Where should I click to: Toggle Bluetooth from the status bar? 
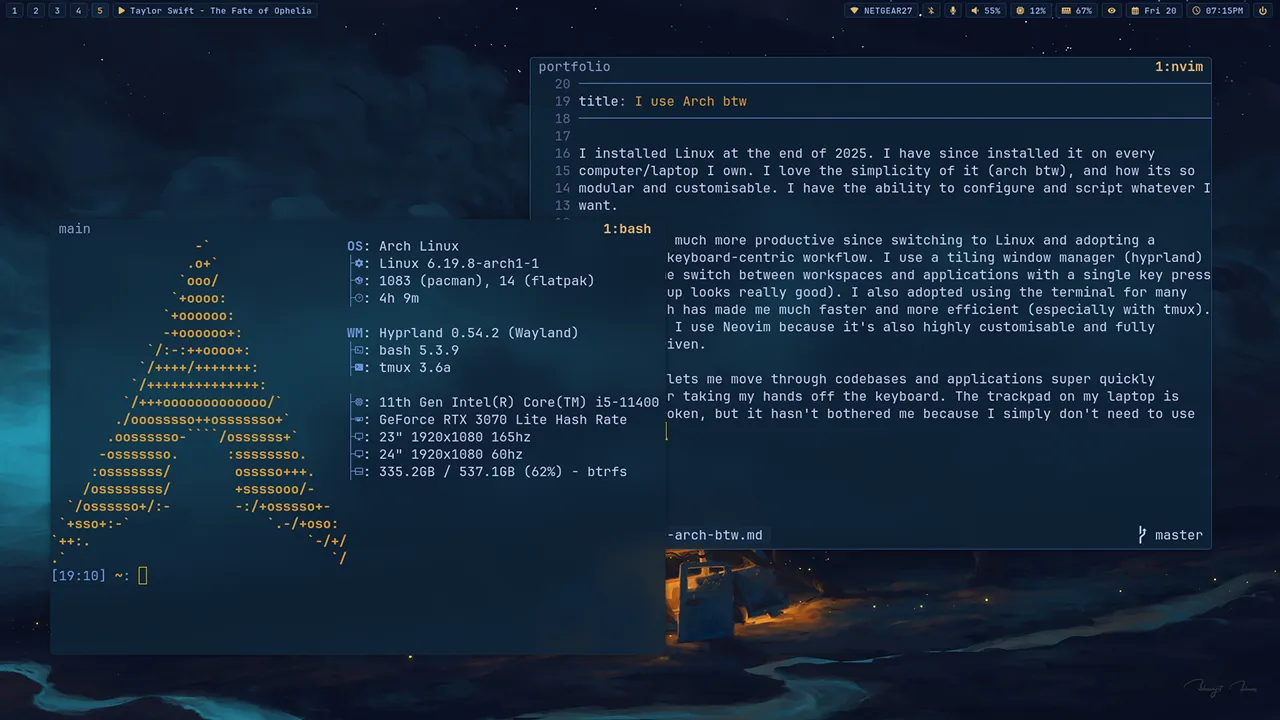tap(930, 11)
